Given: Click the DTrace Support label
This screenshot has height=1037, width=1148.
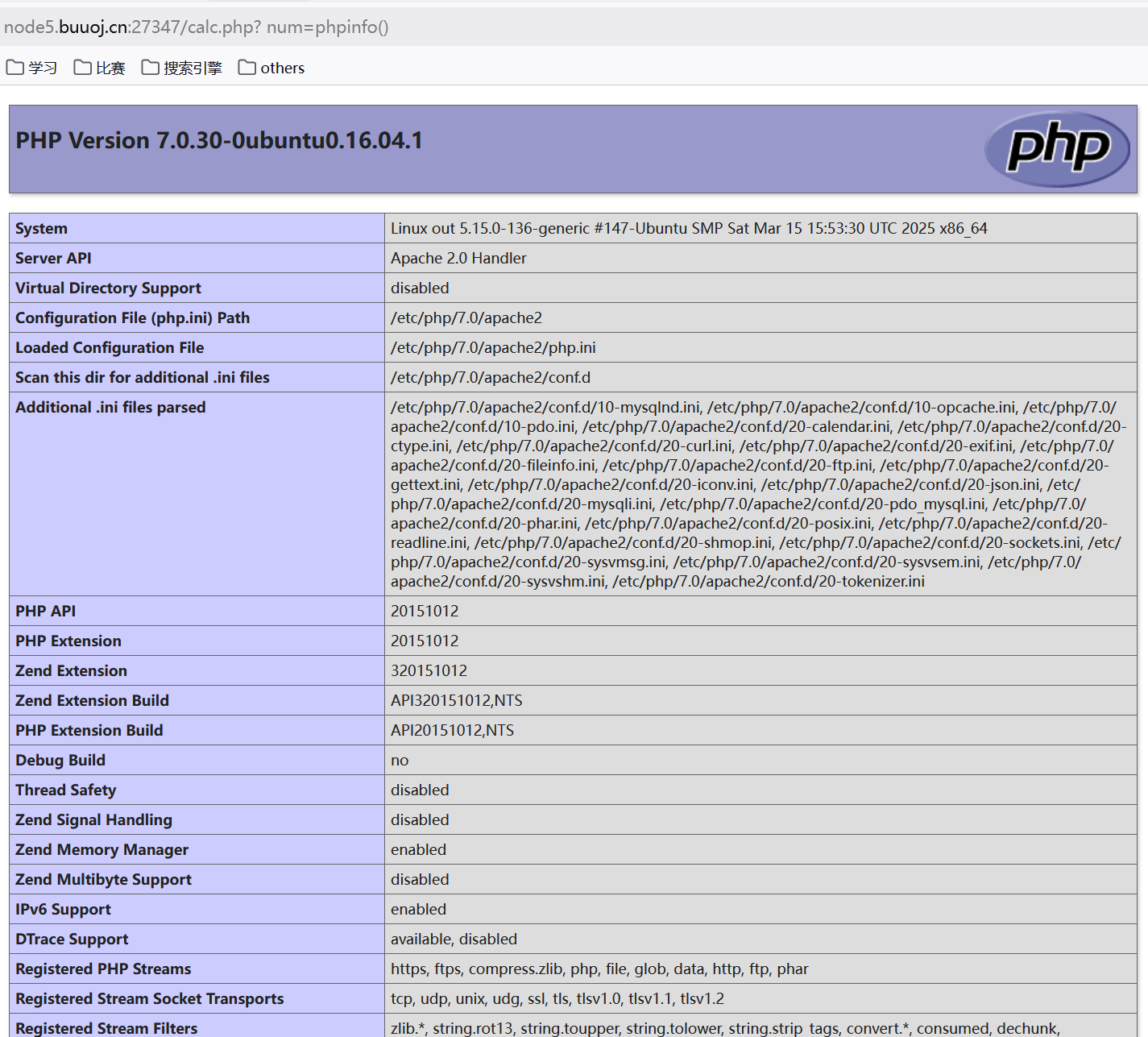Looking at the screenshot, I should 72,939.
